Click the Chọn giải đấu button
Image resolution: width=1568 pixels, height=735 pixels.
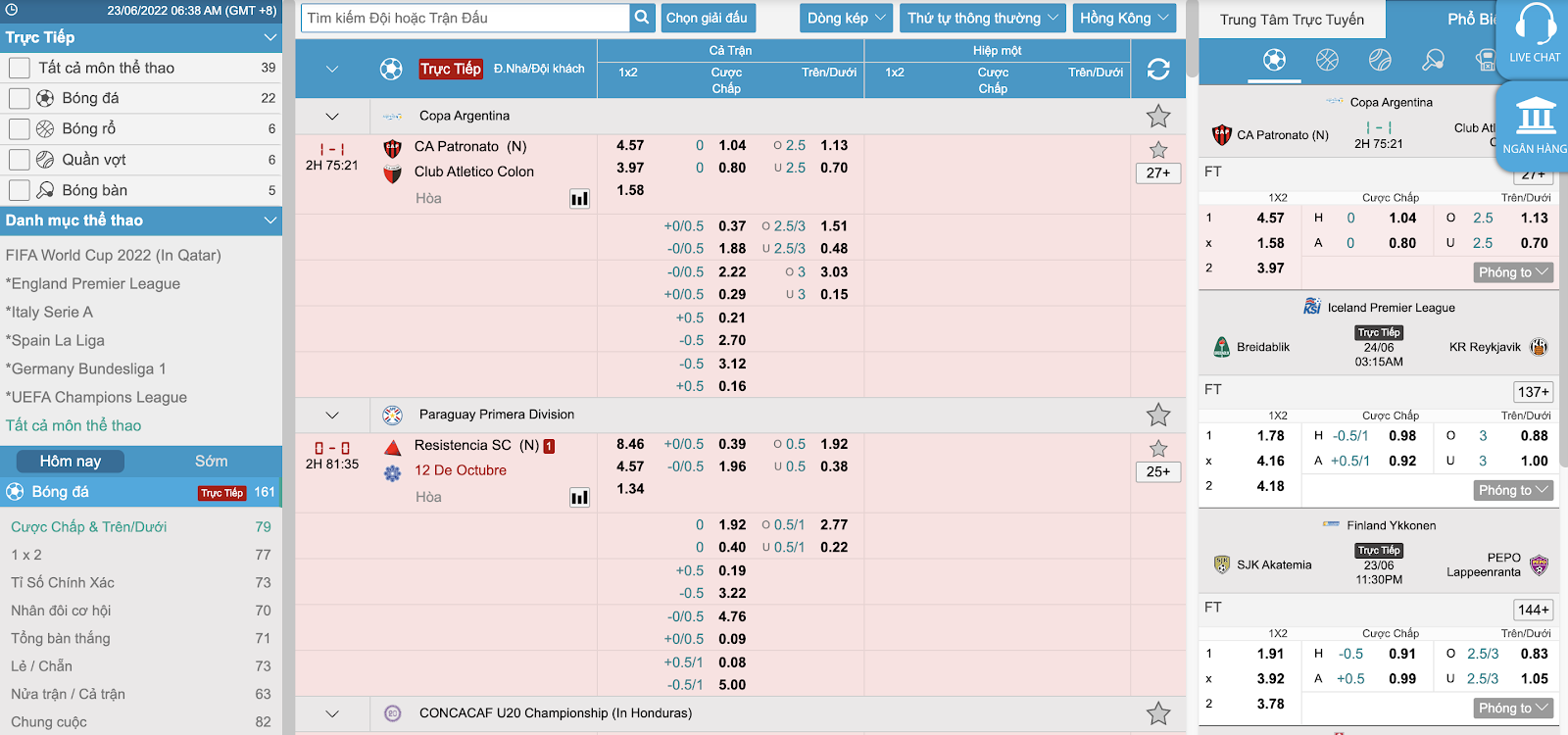[707, 18]
